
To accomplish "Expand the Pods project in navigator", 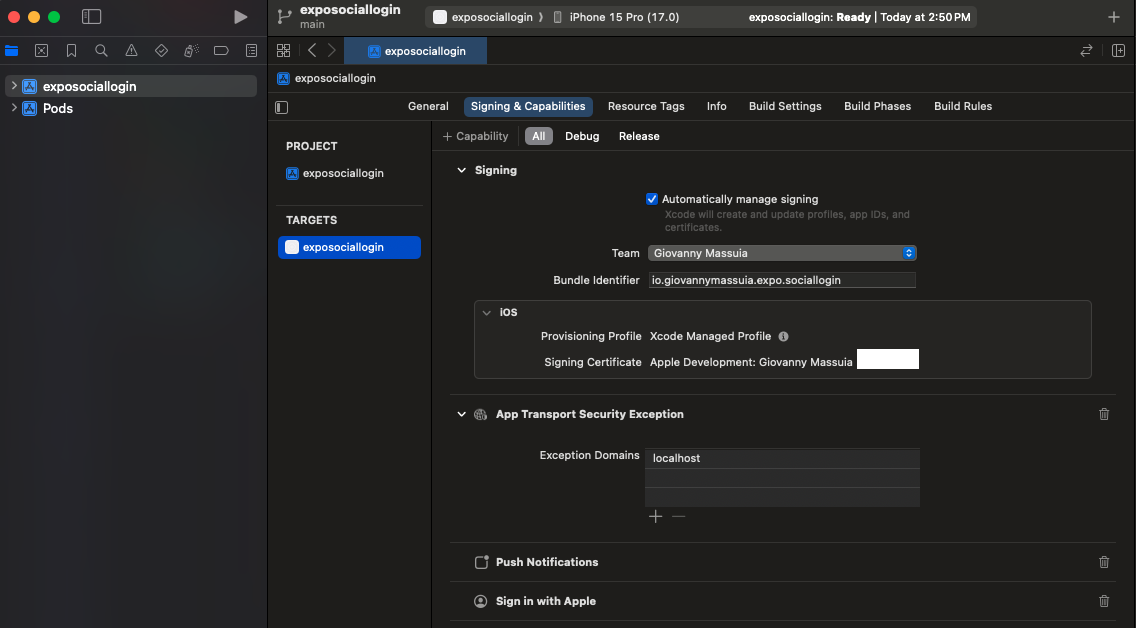I will tap(14, 108).
